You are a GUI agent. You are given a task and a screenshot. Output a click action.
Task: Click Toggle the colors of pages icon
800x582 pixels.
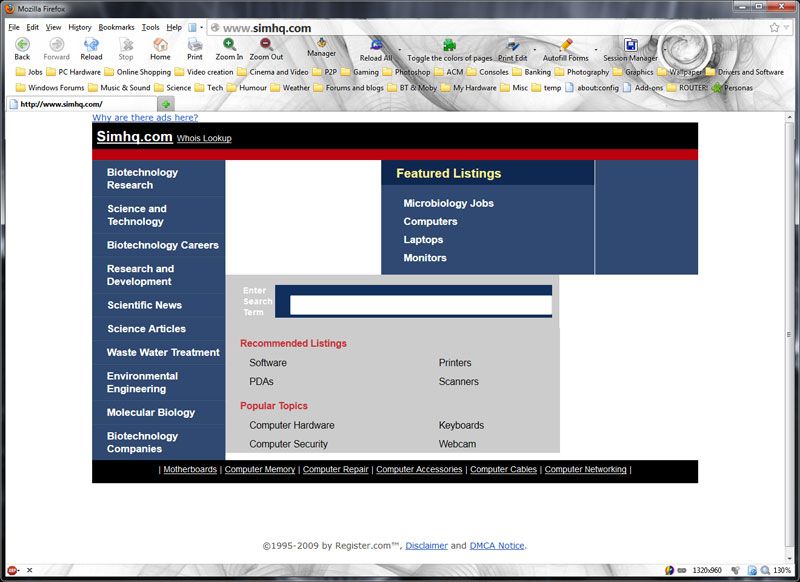[449, 46]
